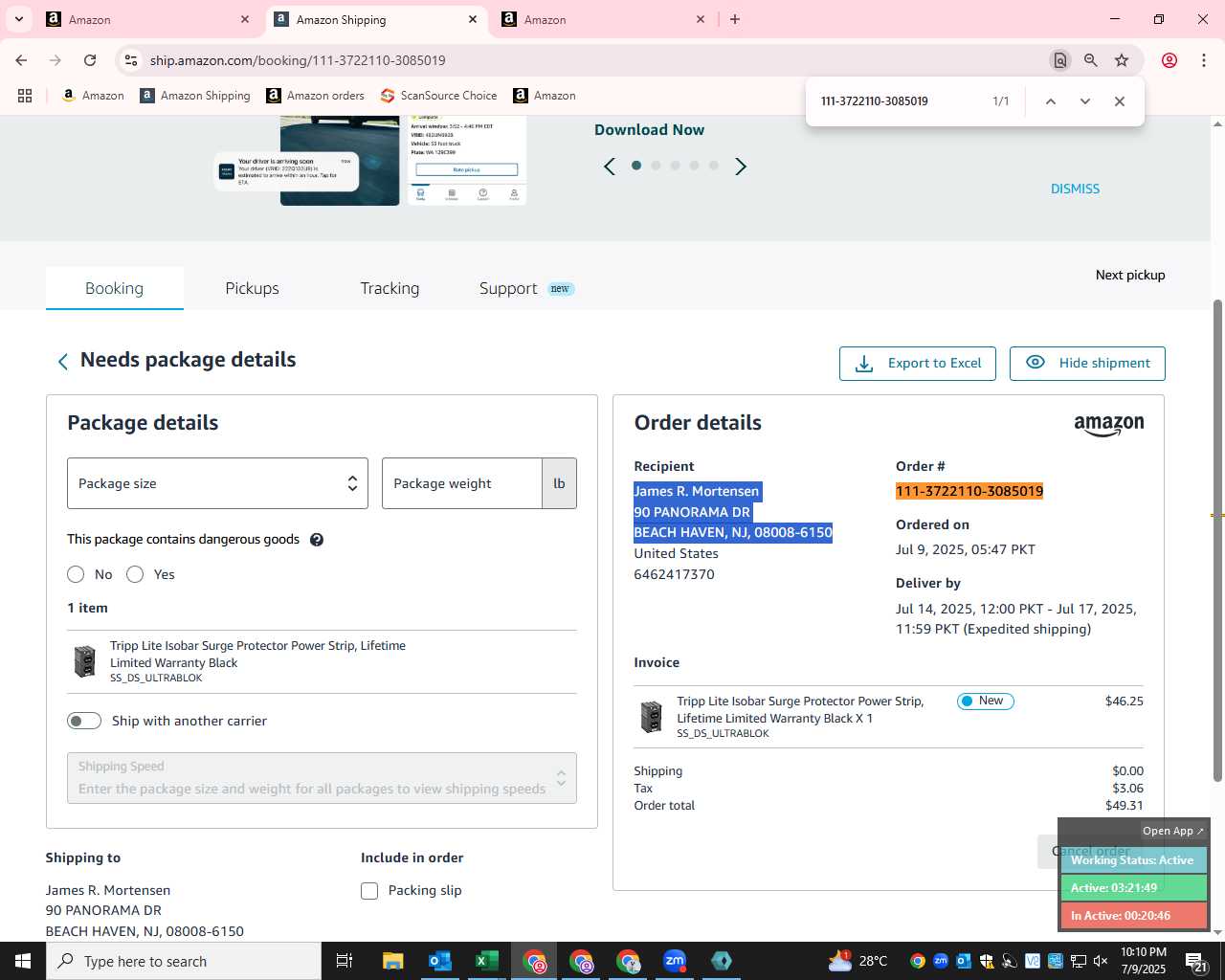This screenshot has width=1225, height=980.
Task: Bookmark this page with the star icon
Action: (1122, 60)
